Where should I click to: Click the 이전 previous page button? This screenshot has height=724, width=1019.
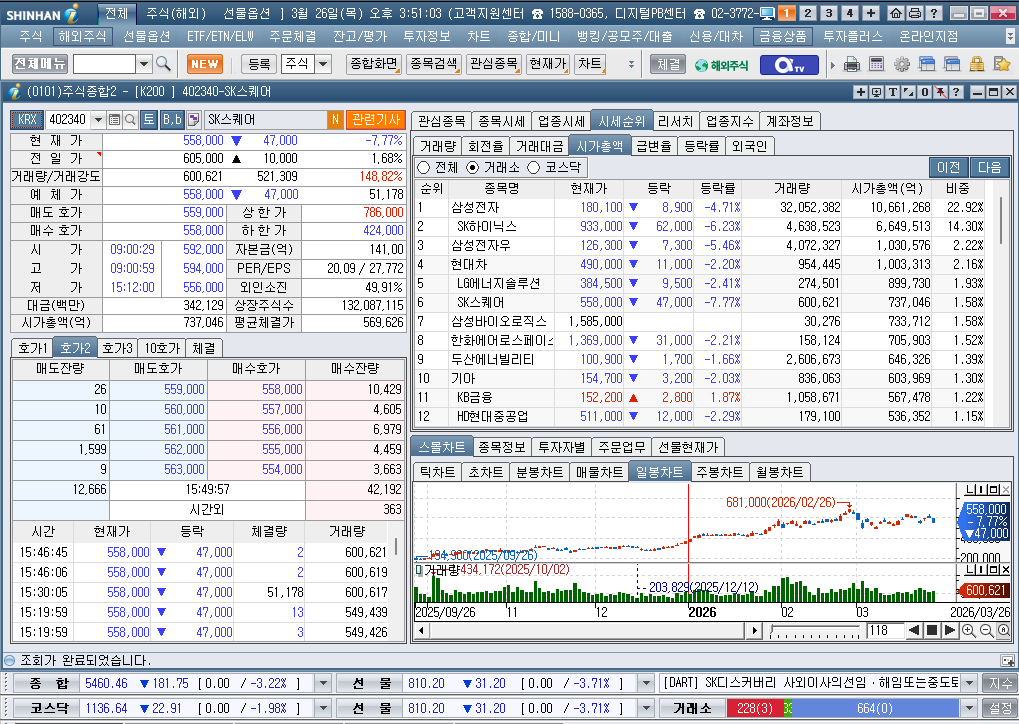[948, 168]
